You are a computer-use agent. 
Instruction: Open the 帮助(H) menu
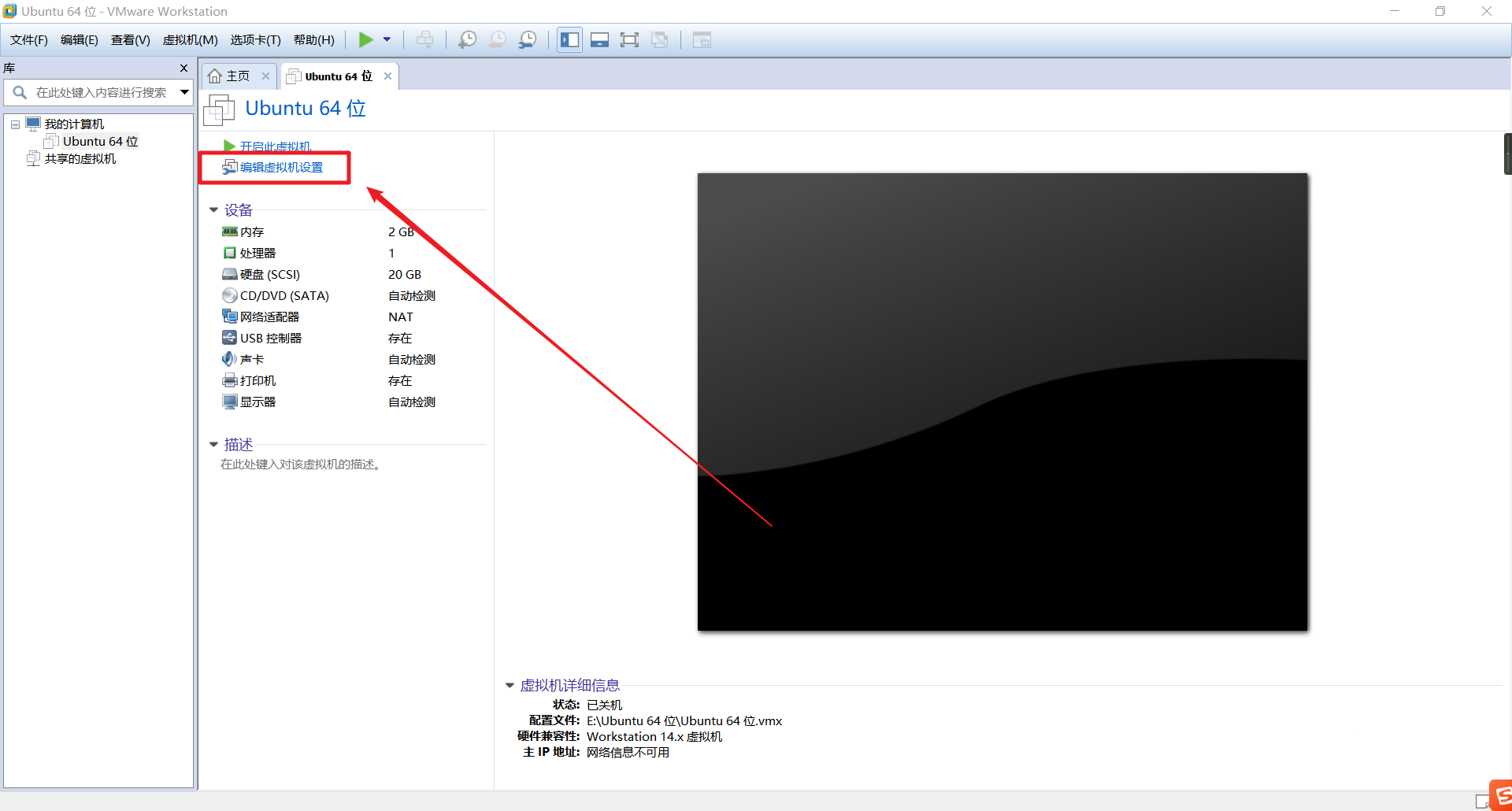point(314,40)
